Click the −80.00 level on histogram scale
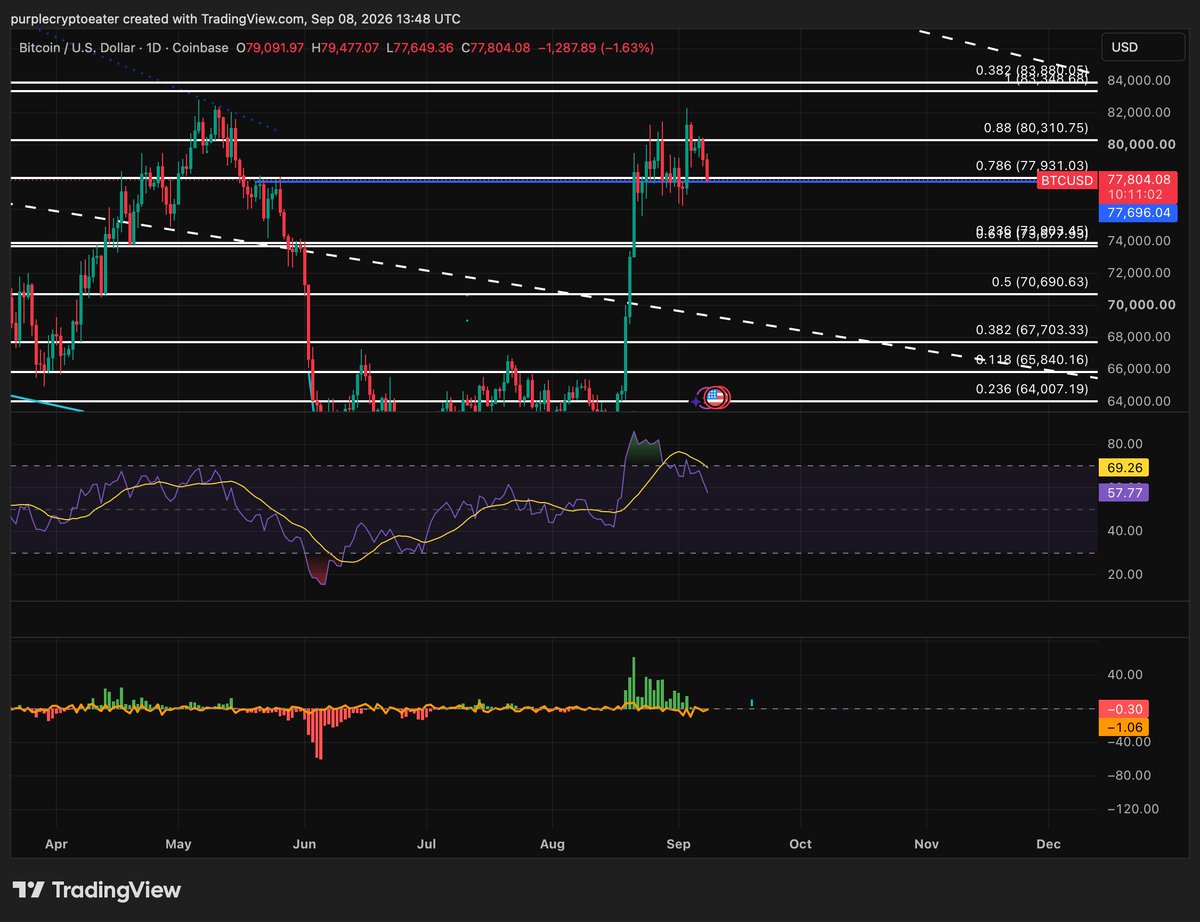Viewport: 1200px width, 922px height. point(1129,775)
